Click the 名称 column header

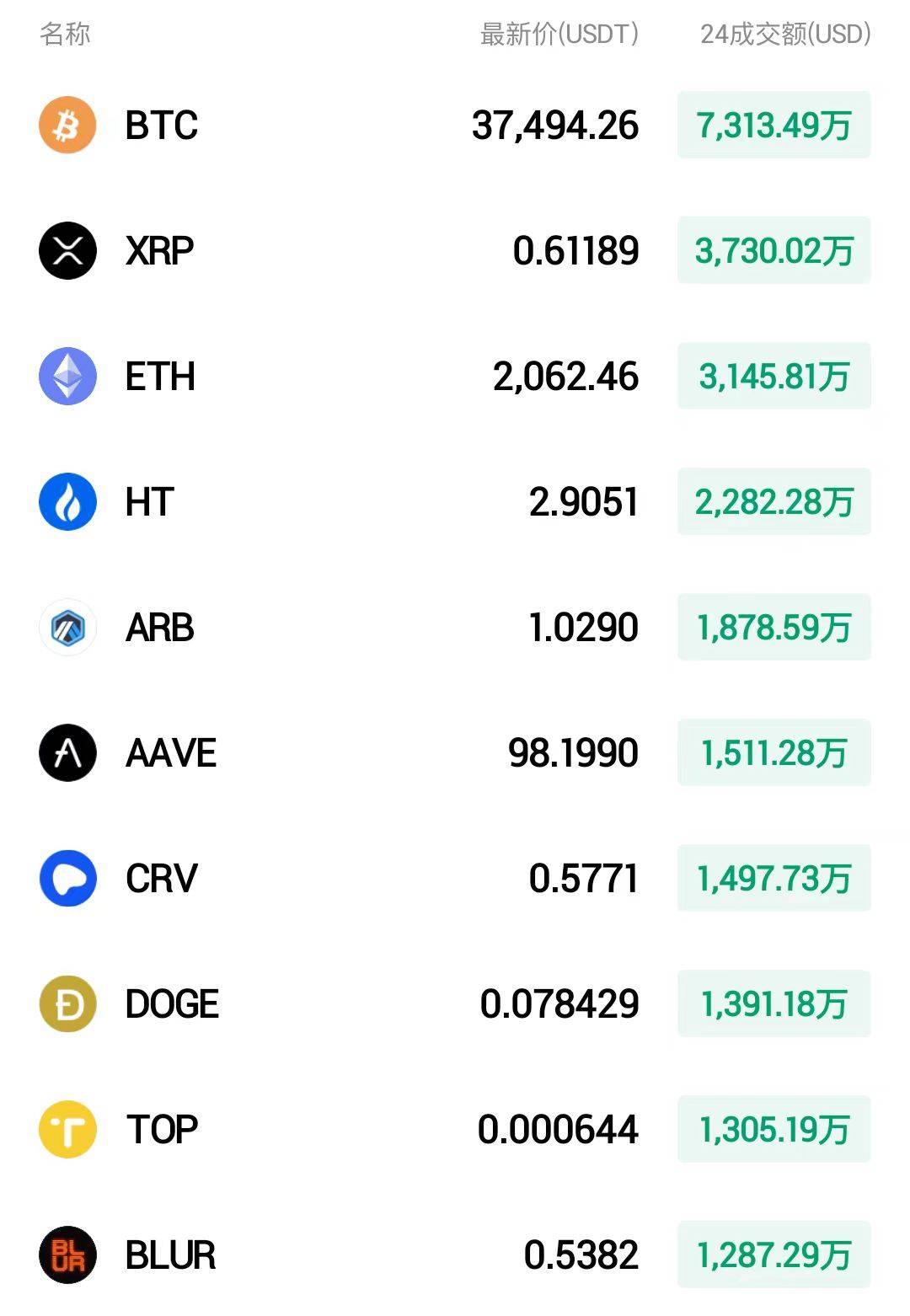(65, 35)
